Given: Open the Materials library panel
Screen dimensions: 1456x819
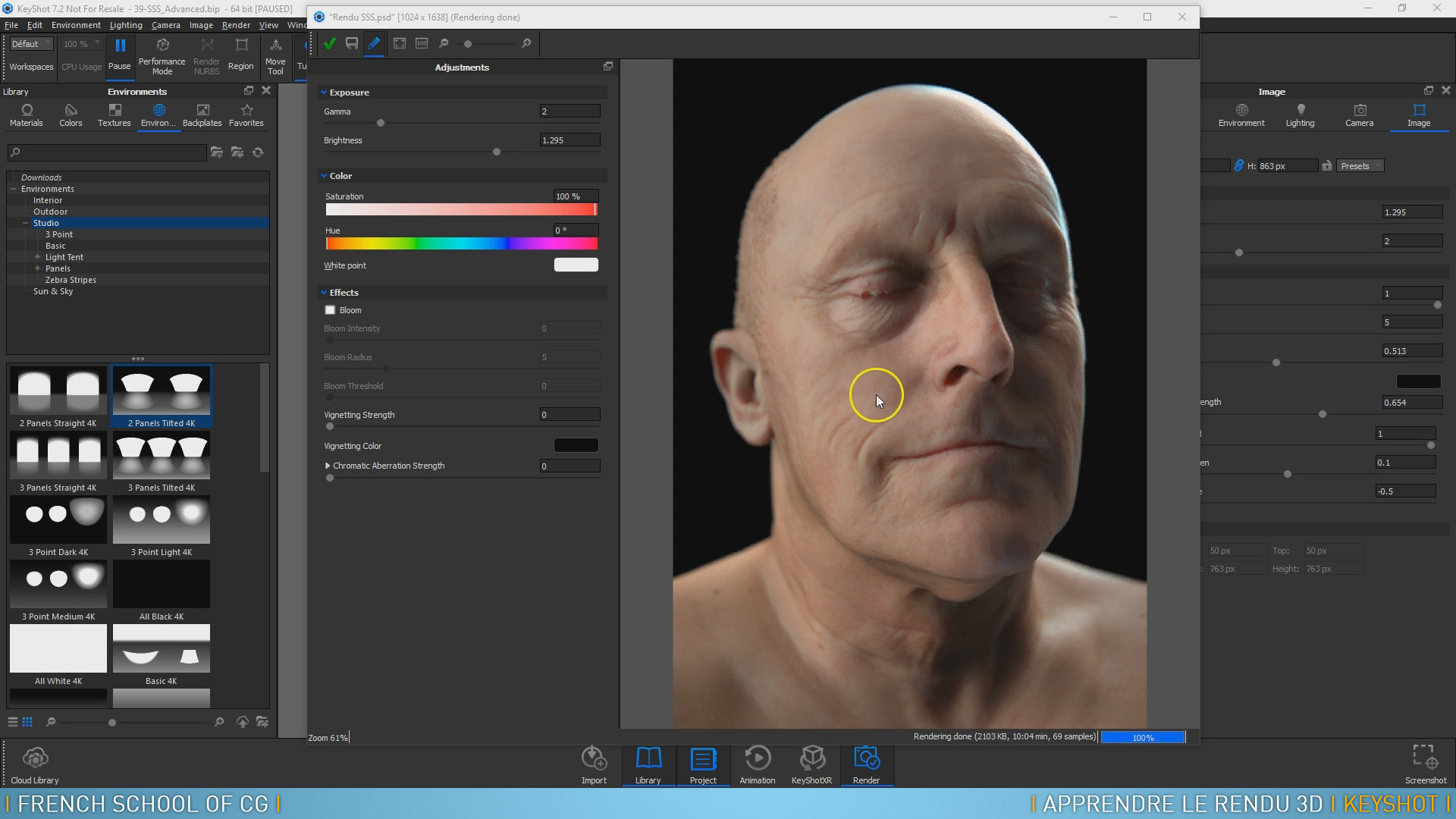Looking at the screenshot, I should [25, 114].
